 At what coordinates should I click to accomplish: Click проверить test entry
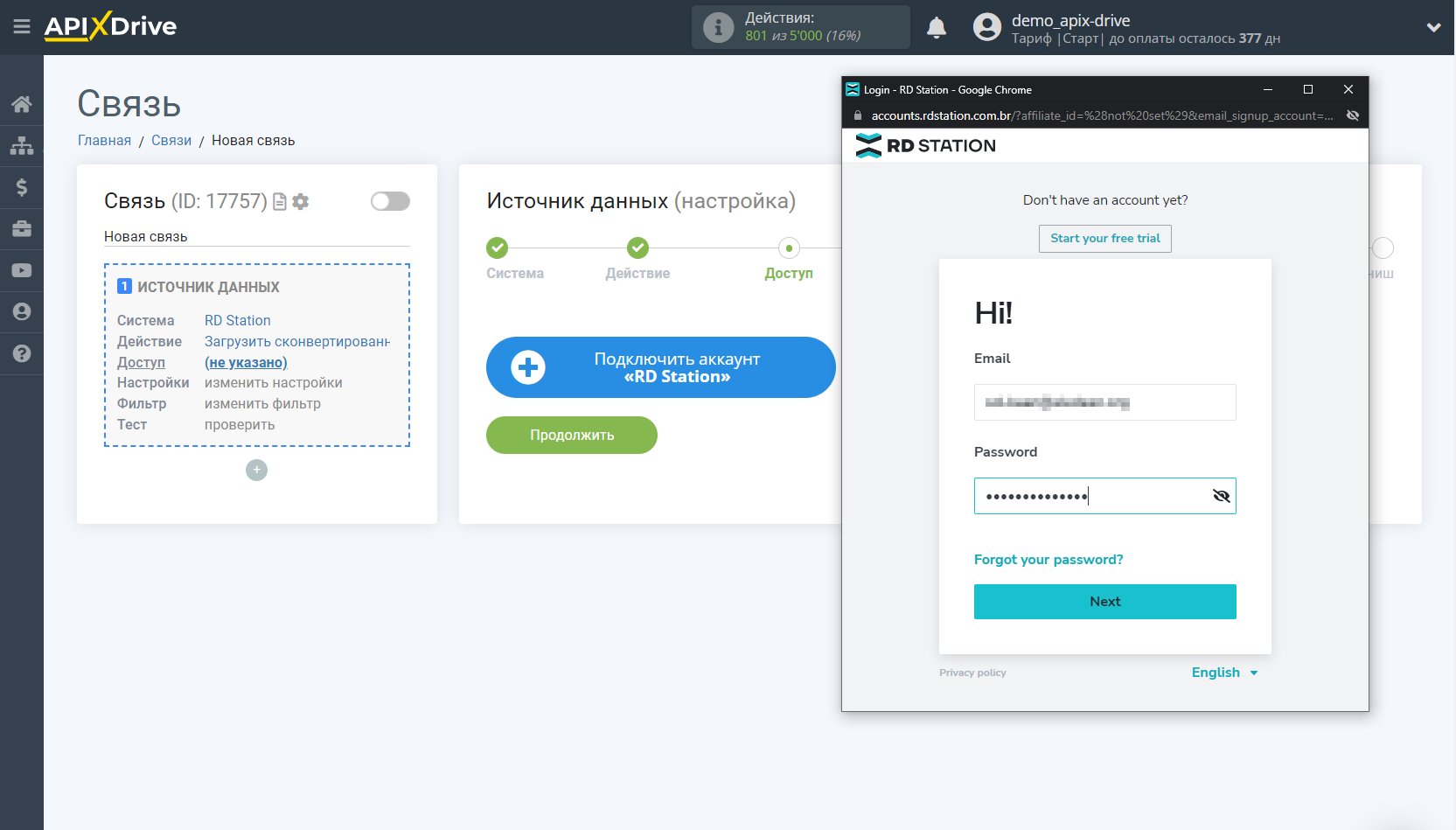(240, 425)
